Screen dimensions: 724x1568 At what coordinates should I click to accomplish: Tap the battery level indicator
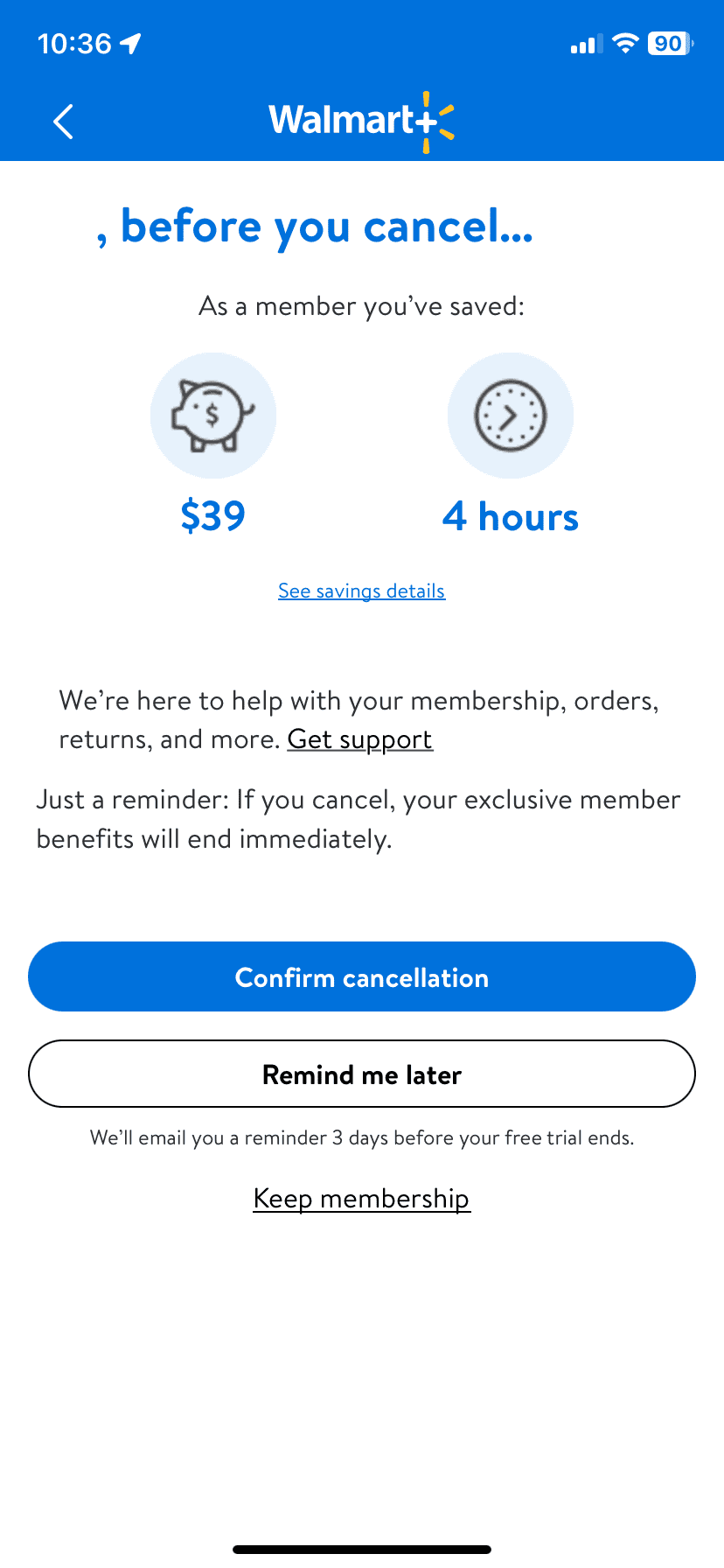pyautogui.click(x=670, y=44)
